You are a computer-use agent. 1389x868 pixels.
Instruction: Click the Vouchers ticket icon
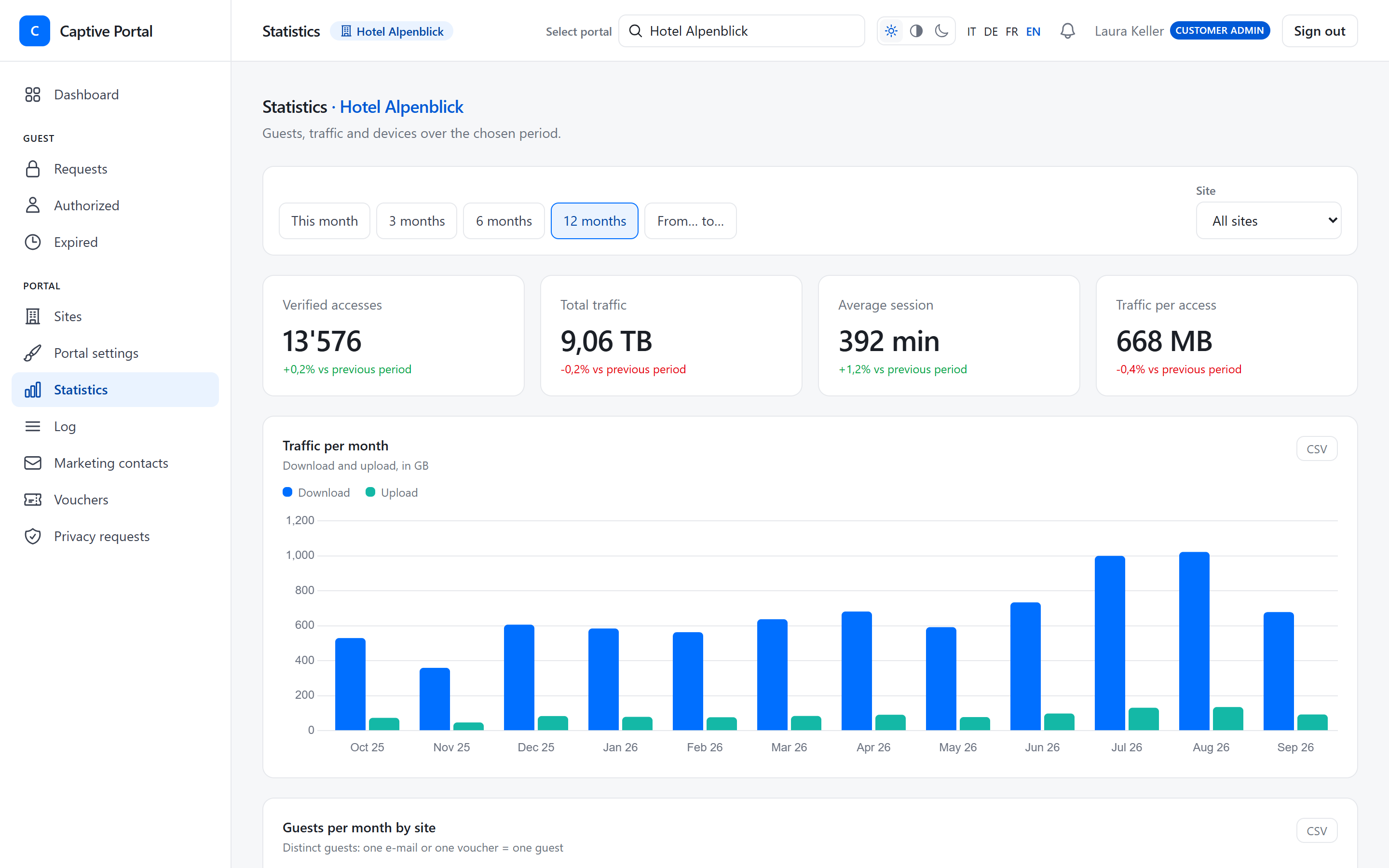click(33, 500)
